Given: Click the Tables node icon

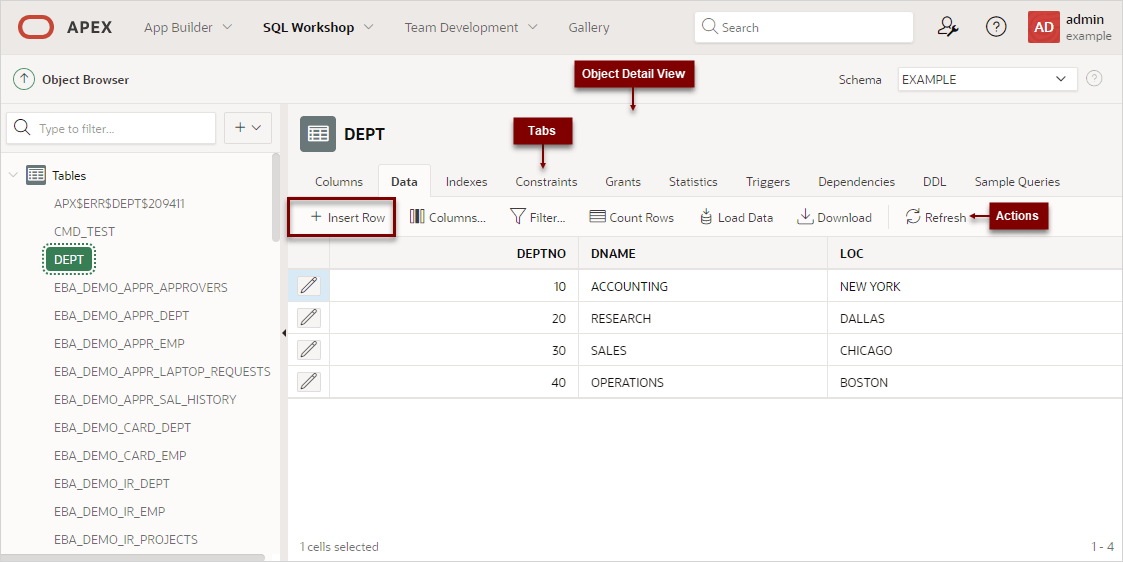Looking at the screenshot, I should pos(36,175).
